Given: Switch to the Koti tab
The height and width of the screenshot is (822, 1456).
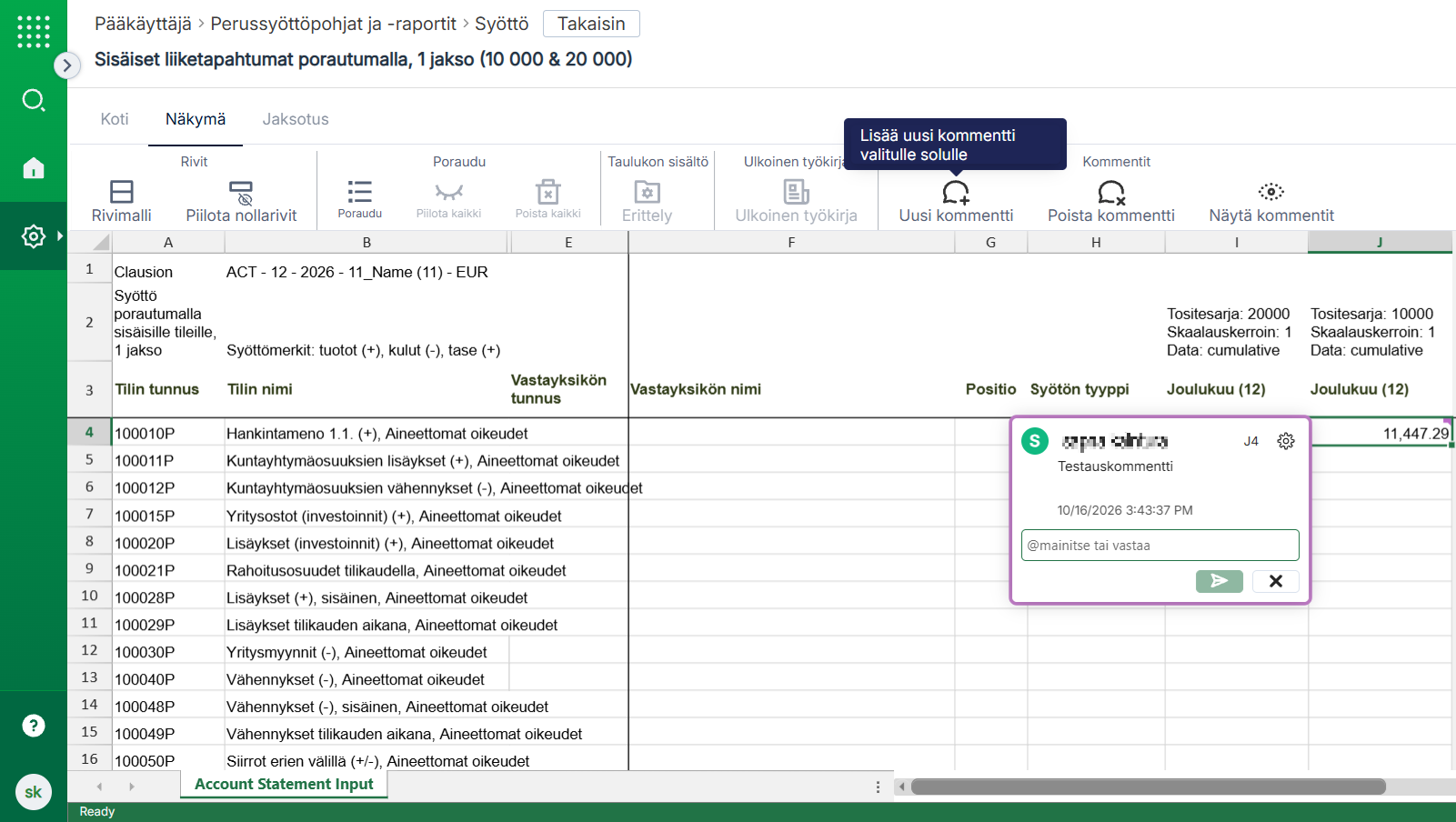Looking at the screenshot, I should (x=115, y=119).
